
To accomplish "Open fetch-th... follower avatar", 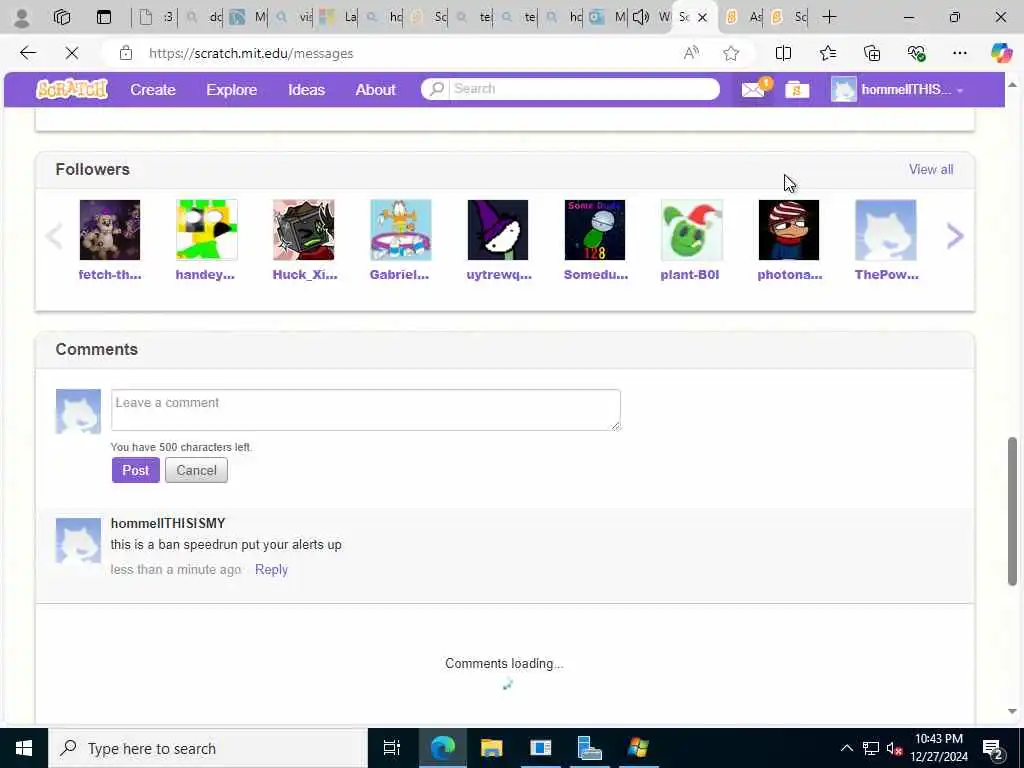I will click(x=110, y=230).
